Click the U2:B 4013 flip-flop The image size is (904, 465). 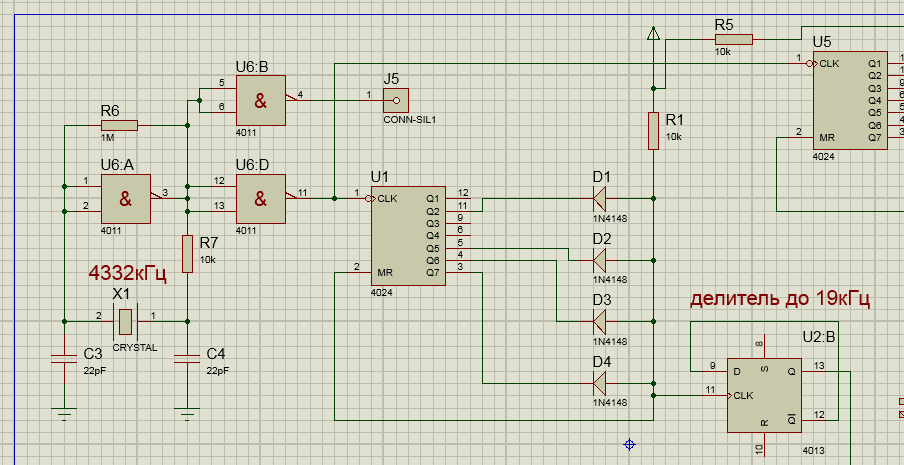765,394
